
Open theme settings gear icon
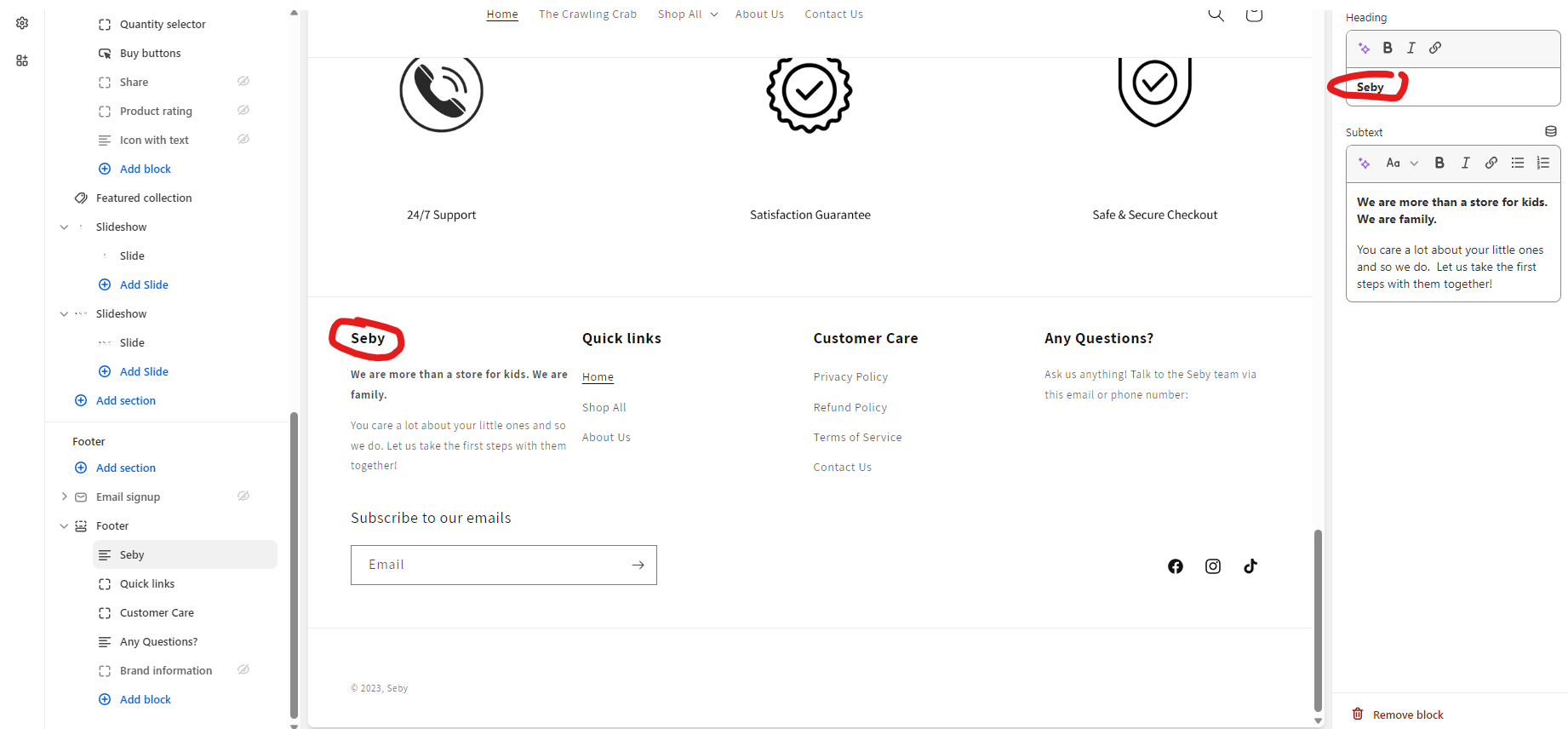coord(22,23)
